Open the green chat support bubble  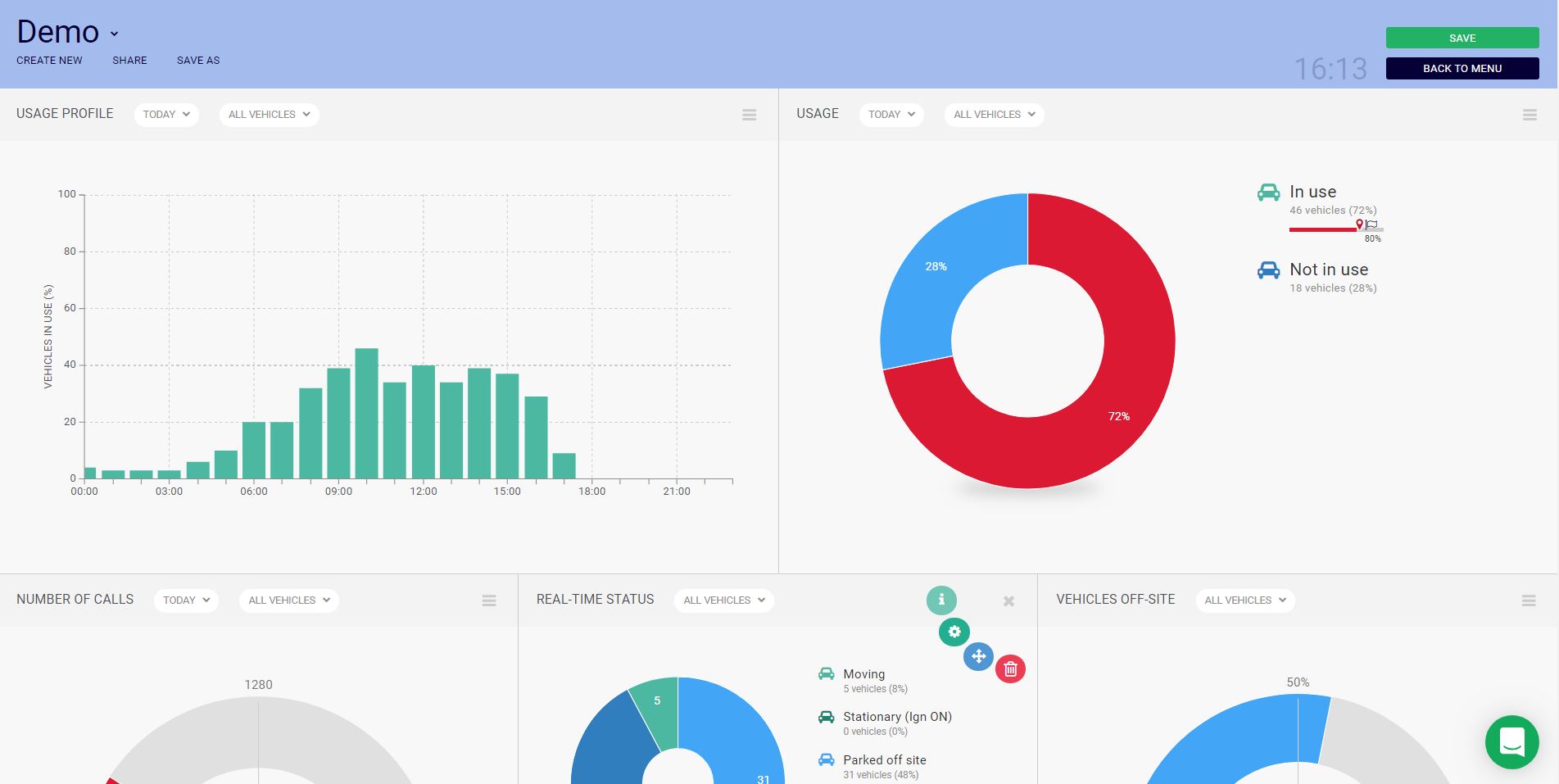coord(1511,742)
